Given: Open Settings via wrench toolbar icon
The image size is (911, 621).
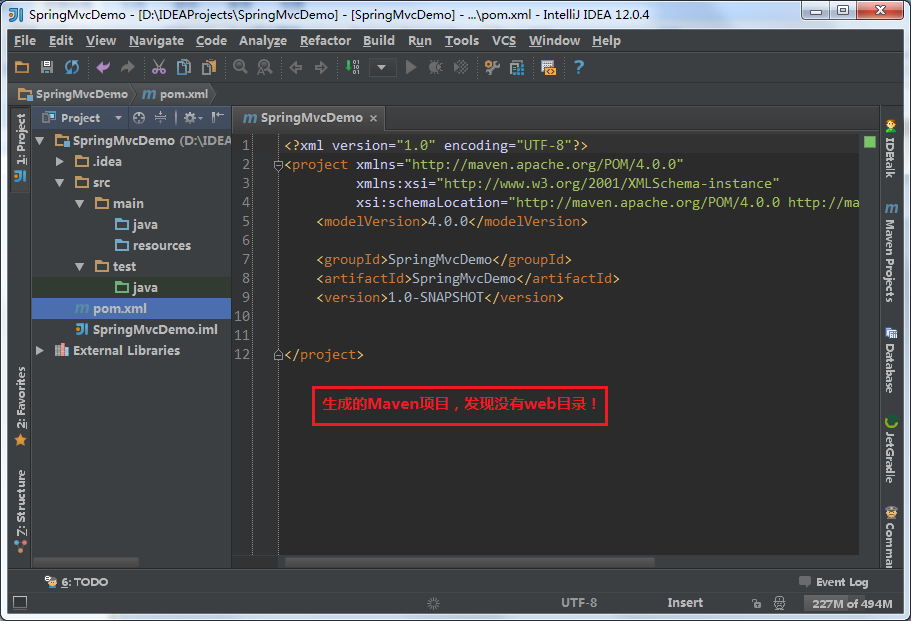Looking at the screenshot, I should point(492,67).
